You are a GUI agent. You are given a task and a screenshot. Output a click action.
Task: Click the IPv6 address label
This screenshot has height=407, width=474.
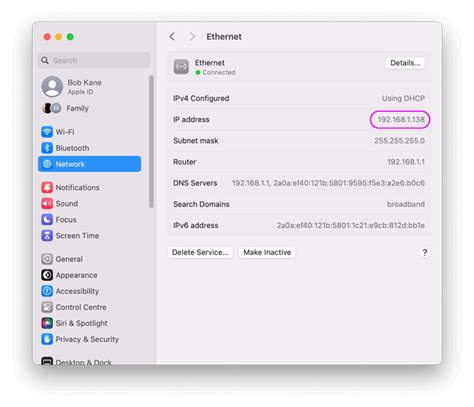click(196, 225)
